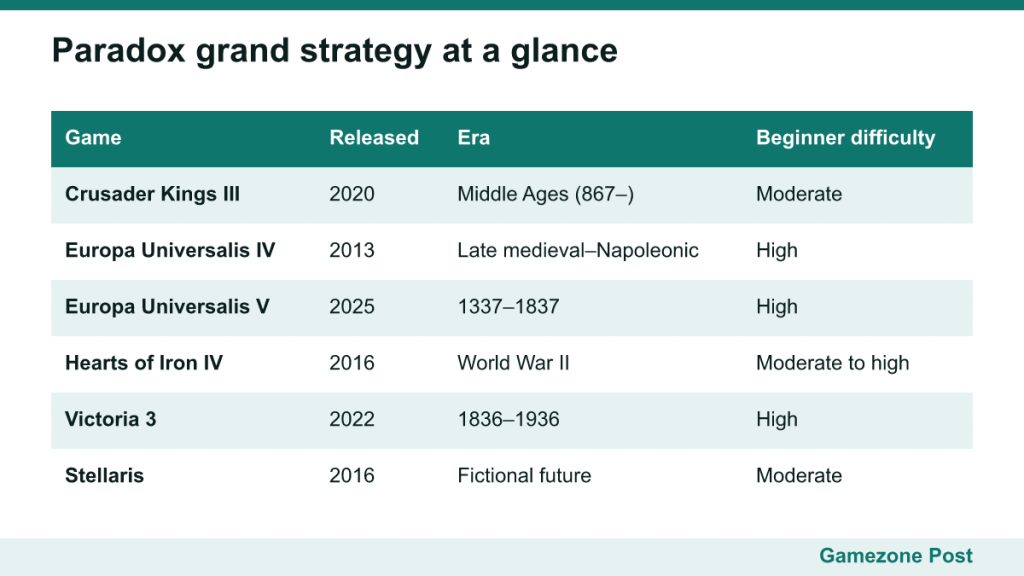Select the "Game" column header
The height and width of the screenshot is (576, 1024).
93,138
